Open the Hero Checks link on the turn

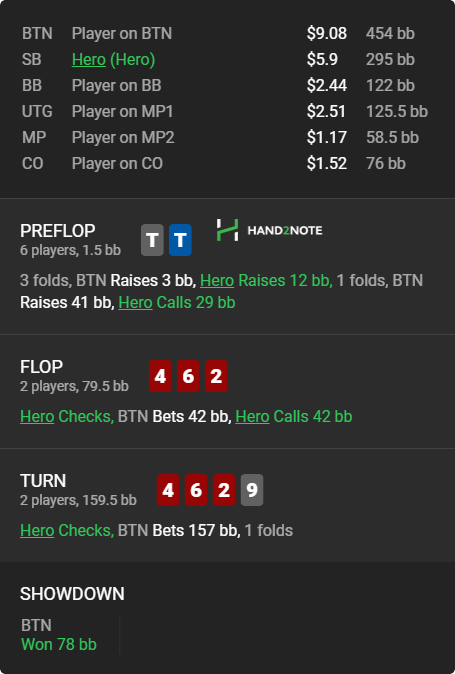click(x=37, y=530)
